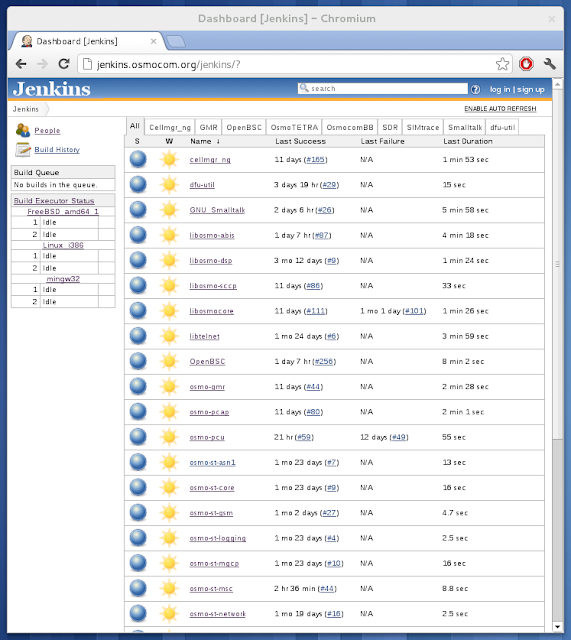Open the Smalltalk view tab

(x=465, y=127)
